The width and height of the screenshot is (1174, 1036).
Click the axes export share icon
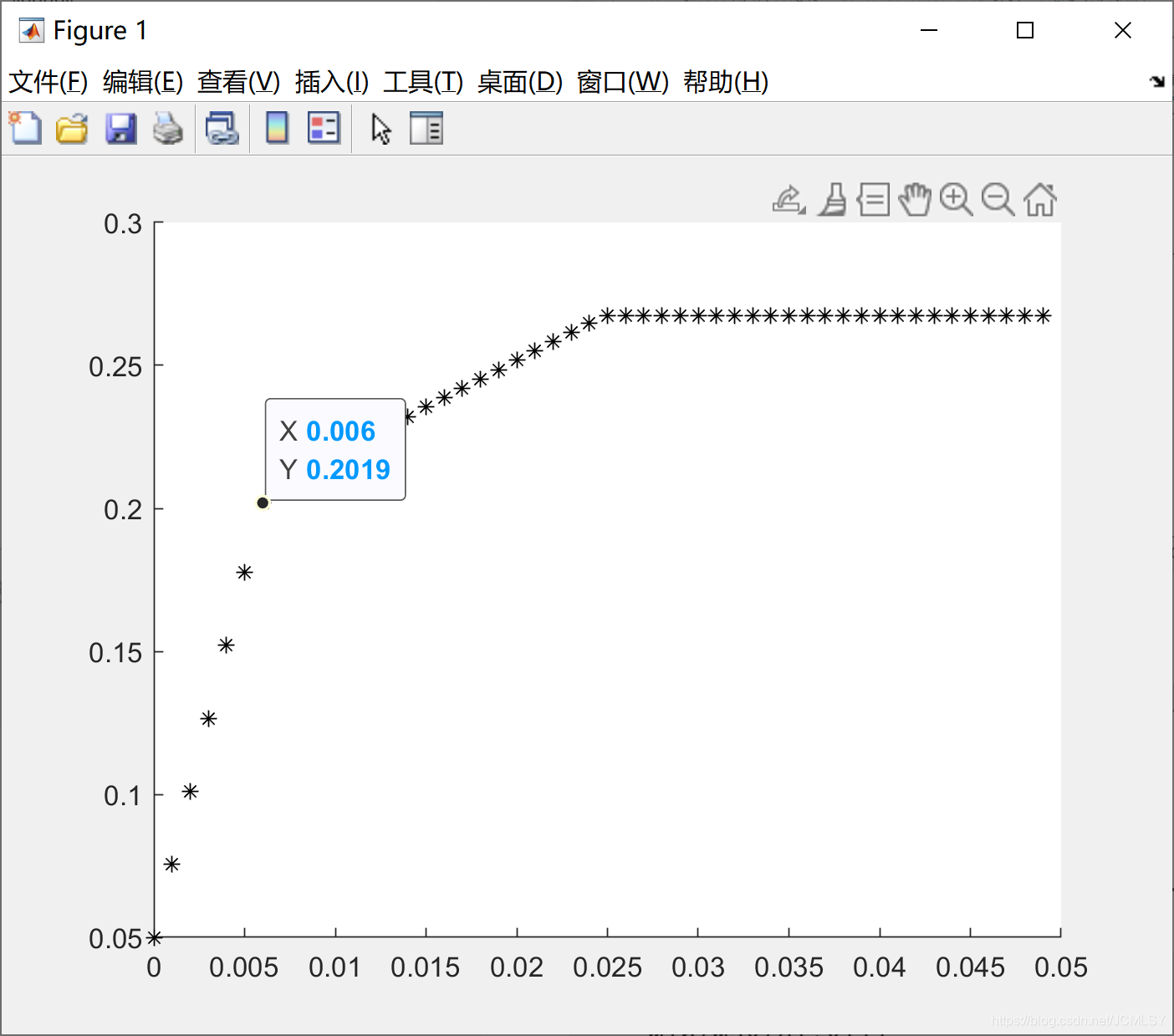click(789, 200)
